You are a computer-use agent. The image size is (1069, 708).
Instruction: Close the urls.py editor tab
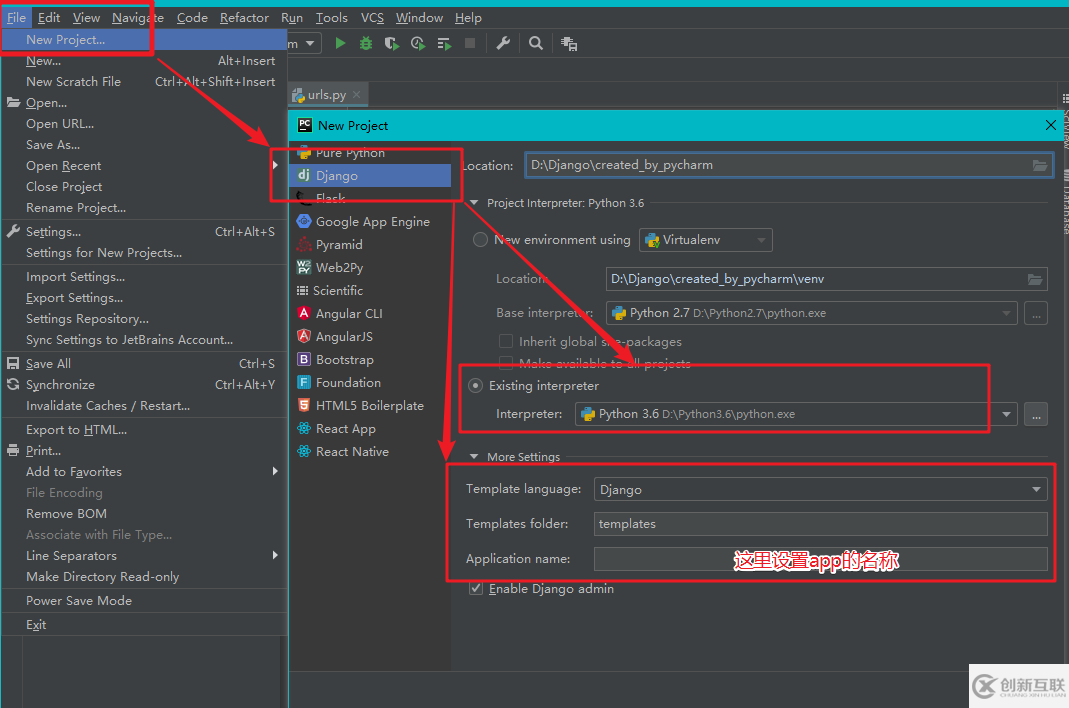click(357, 95)
